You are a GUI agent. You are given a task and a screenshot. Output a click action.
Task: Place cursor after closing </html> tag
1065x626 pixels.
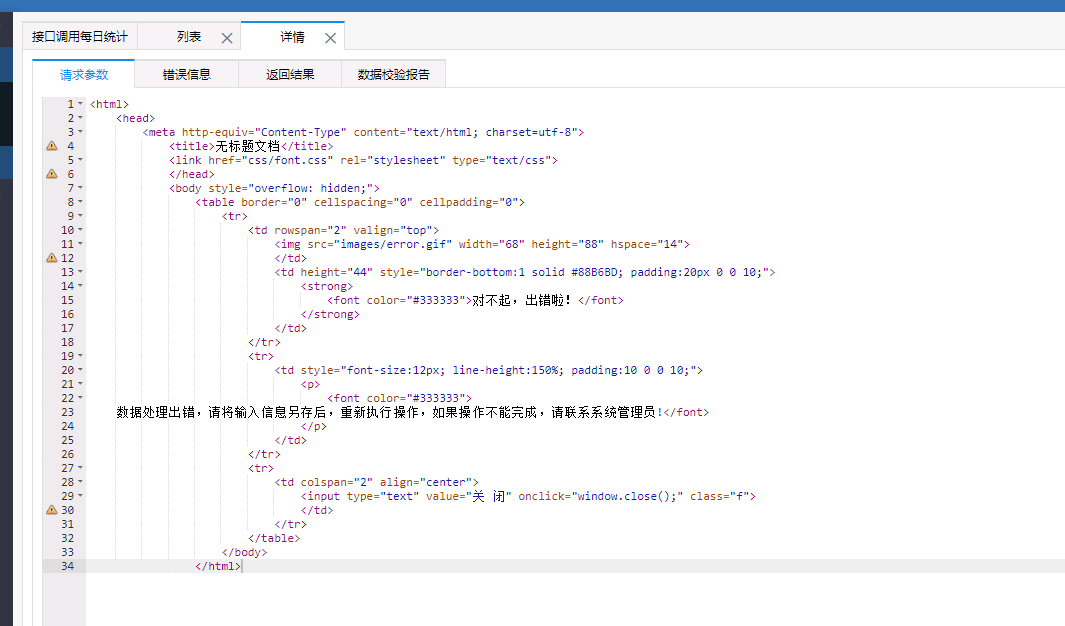(242, 566)
